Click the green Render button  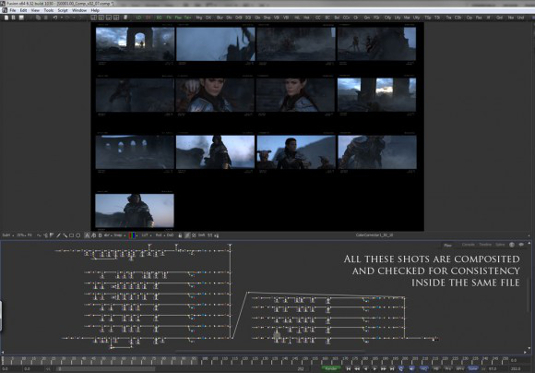[331, 369]
